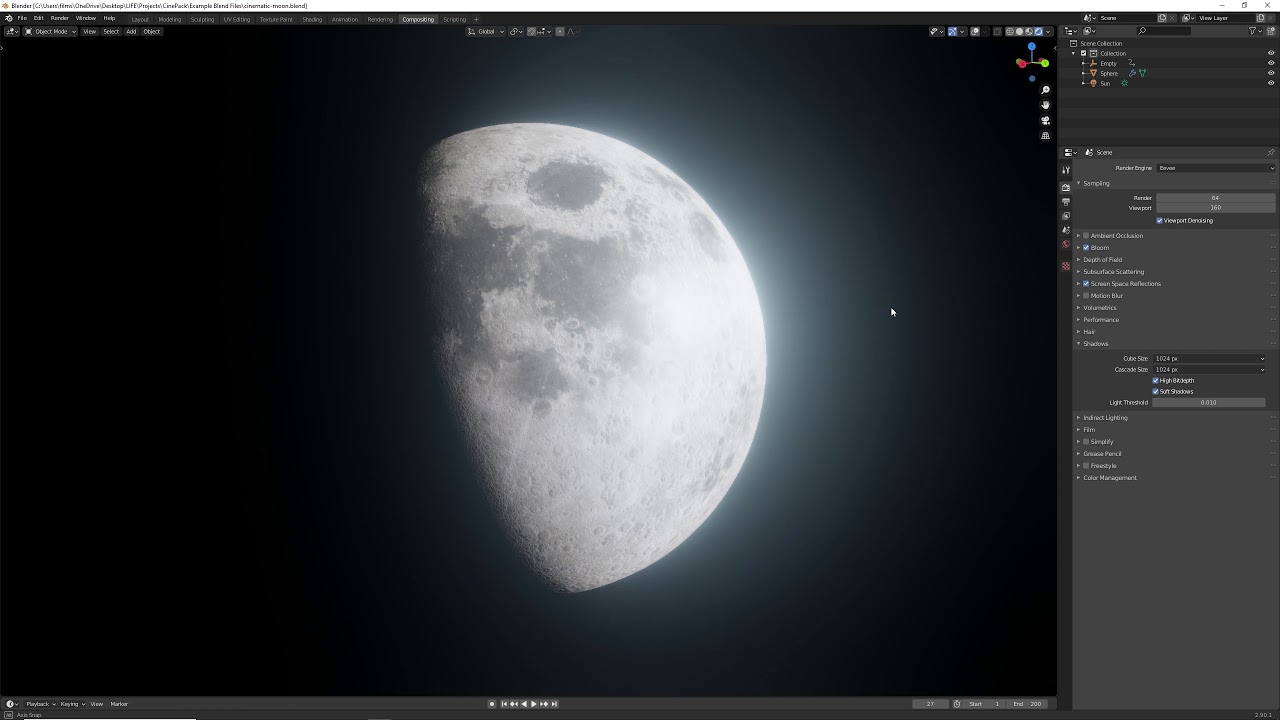Click new scene icon beside Scene field
This screenshot has width=1280, height=720.
(1162, 18)
